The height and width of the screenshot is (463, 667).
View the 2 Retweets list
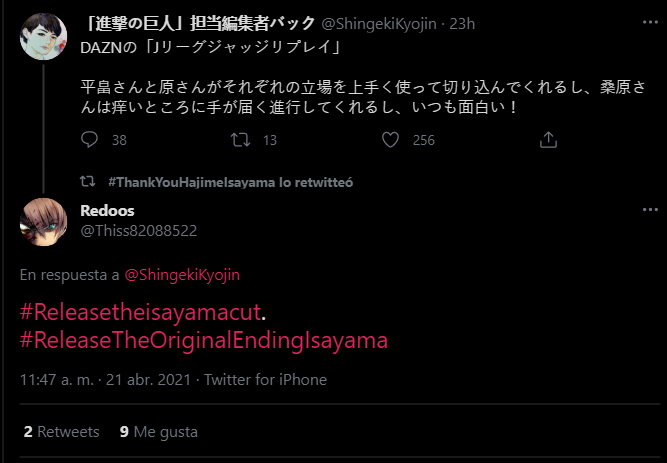(x=61, y=432)
